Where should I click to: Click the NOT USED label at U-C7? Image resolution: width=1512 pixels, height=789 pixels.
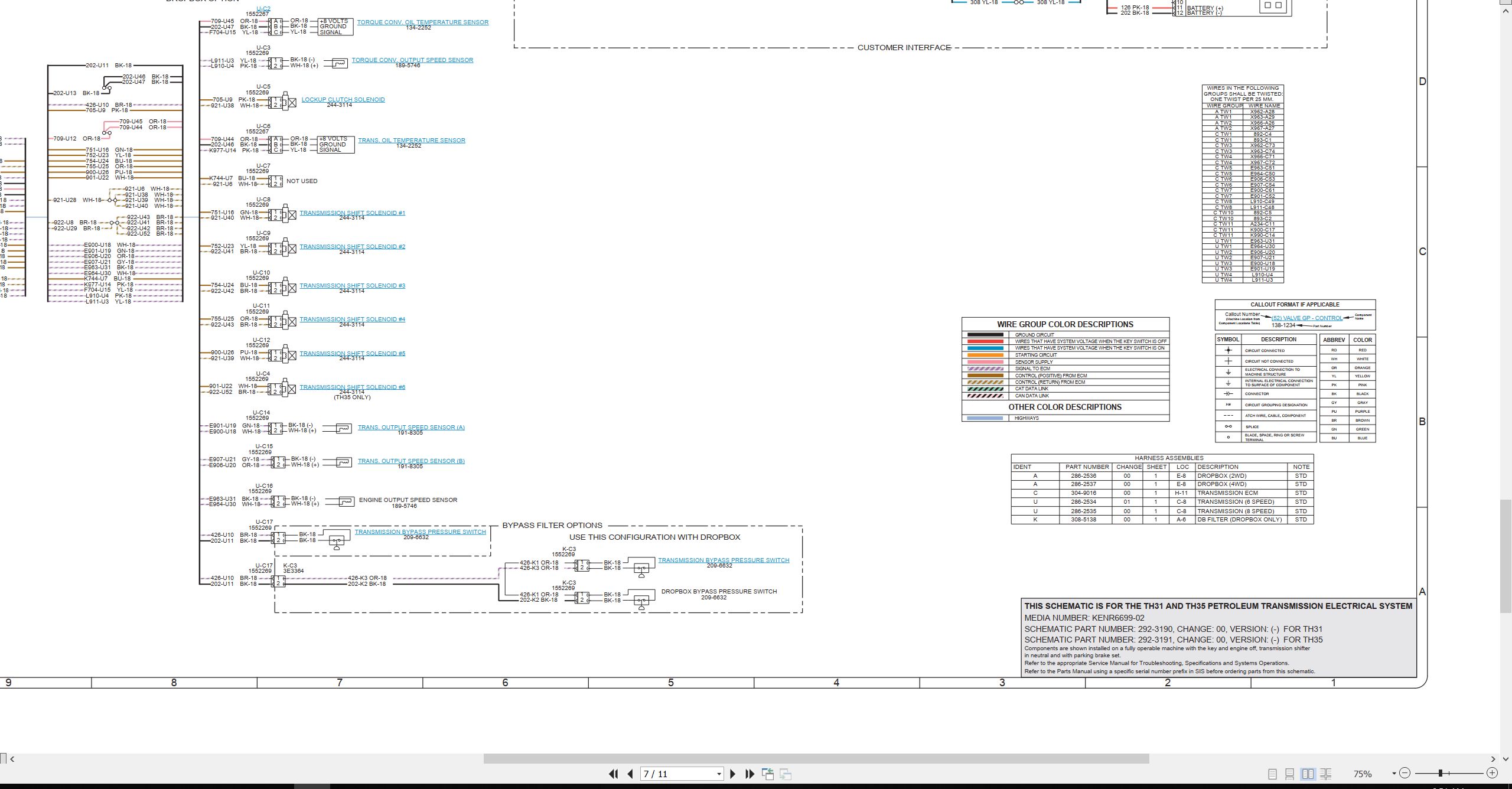pyautogui.click(x=302, y=181)
